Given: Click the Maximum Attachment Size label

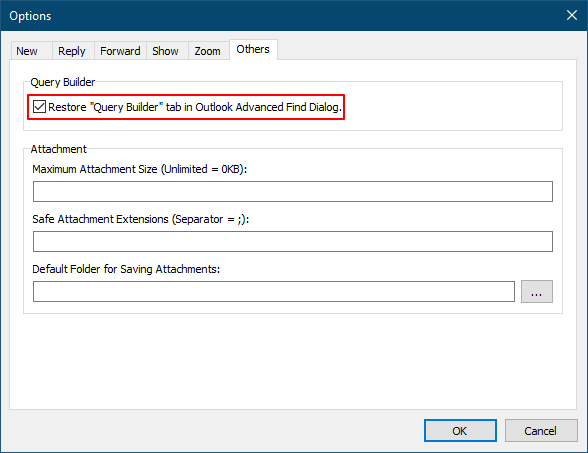Looking at the screenshot, I should pos(140,169).
